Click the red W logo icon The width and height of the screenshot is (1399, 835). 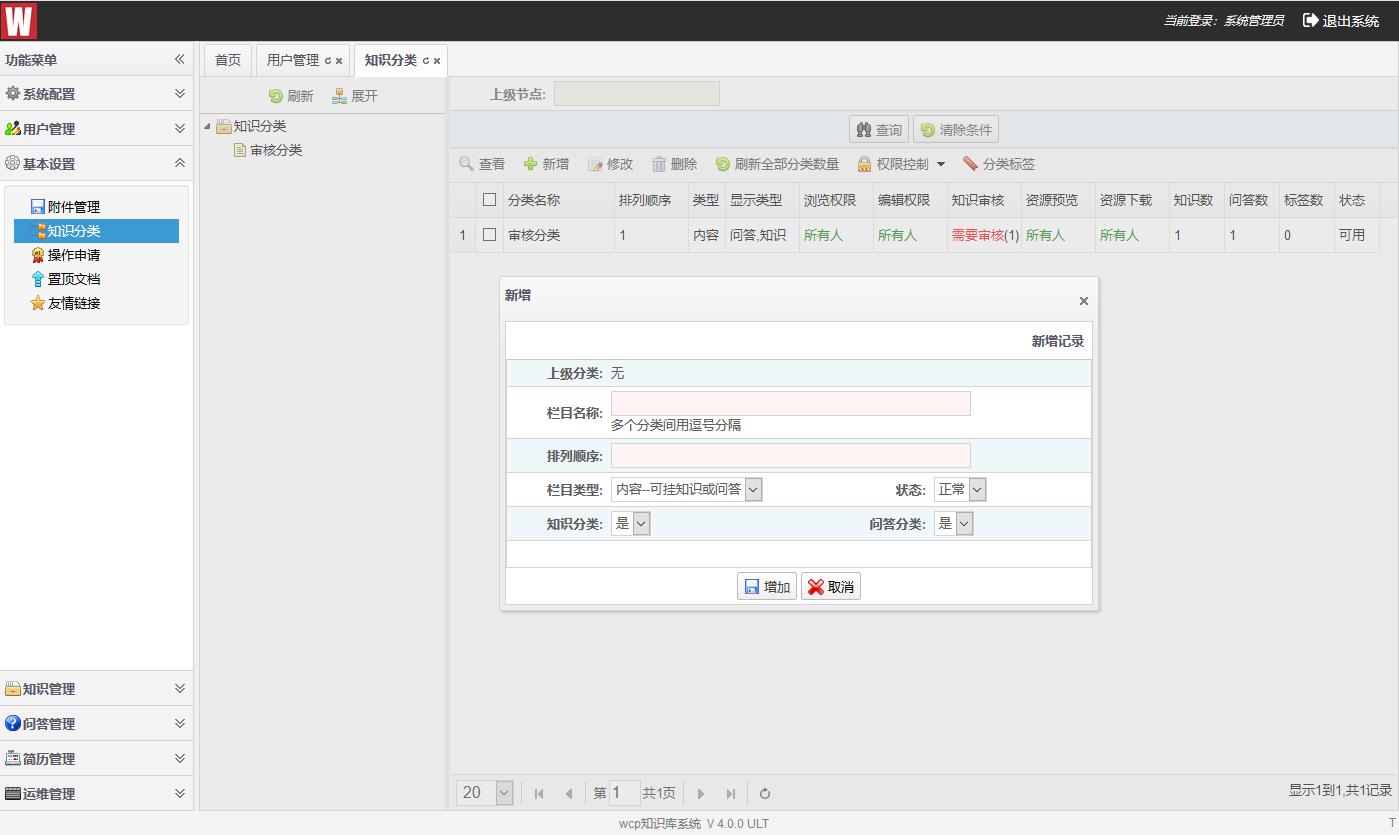tap(19, 20)
